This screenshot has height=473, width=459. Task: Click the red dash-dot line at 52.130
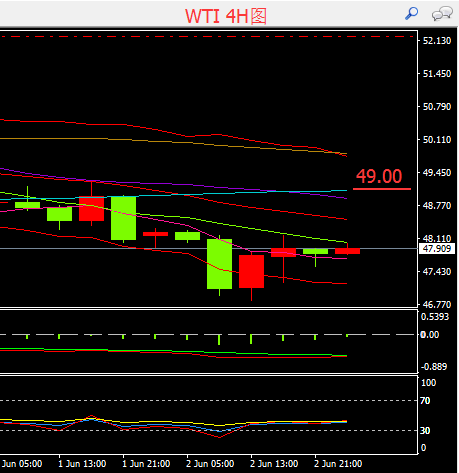pyautogui.click(x=208, y=36)
